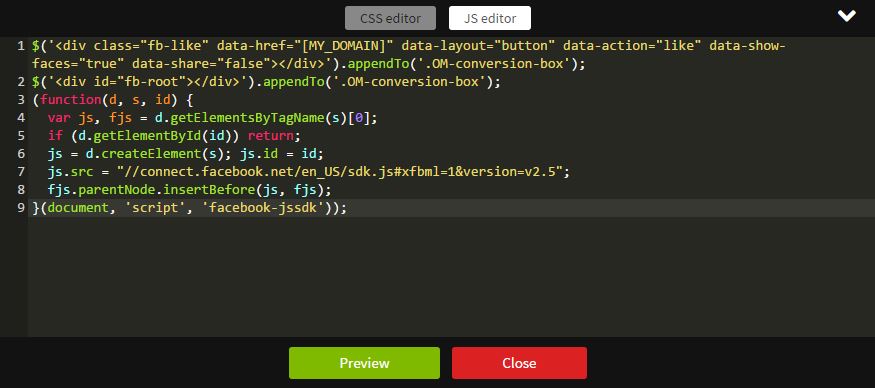Image resolution: width=875 pixels, height=388 pixels.
Task: Switch to the CSS editor tab
Action: coord(390,18)
